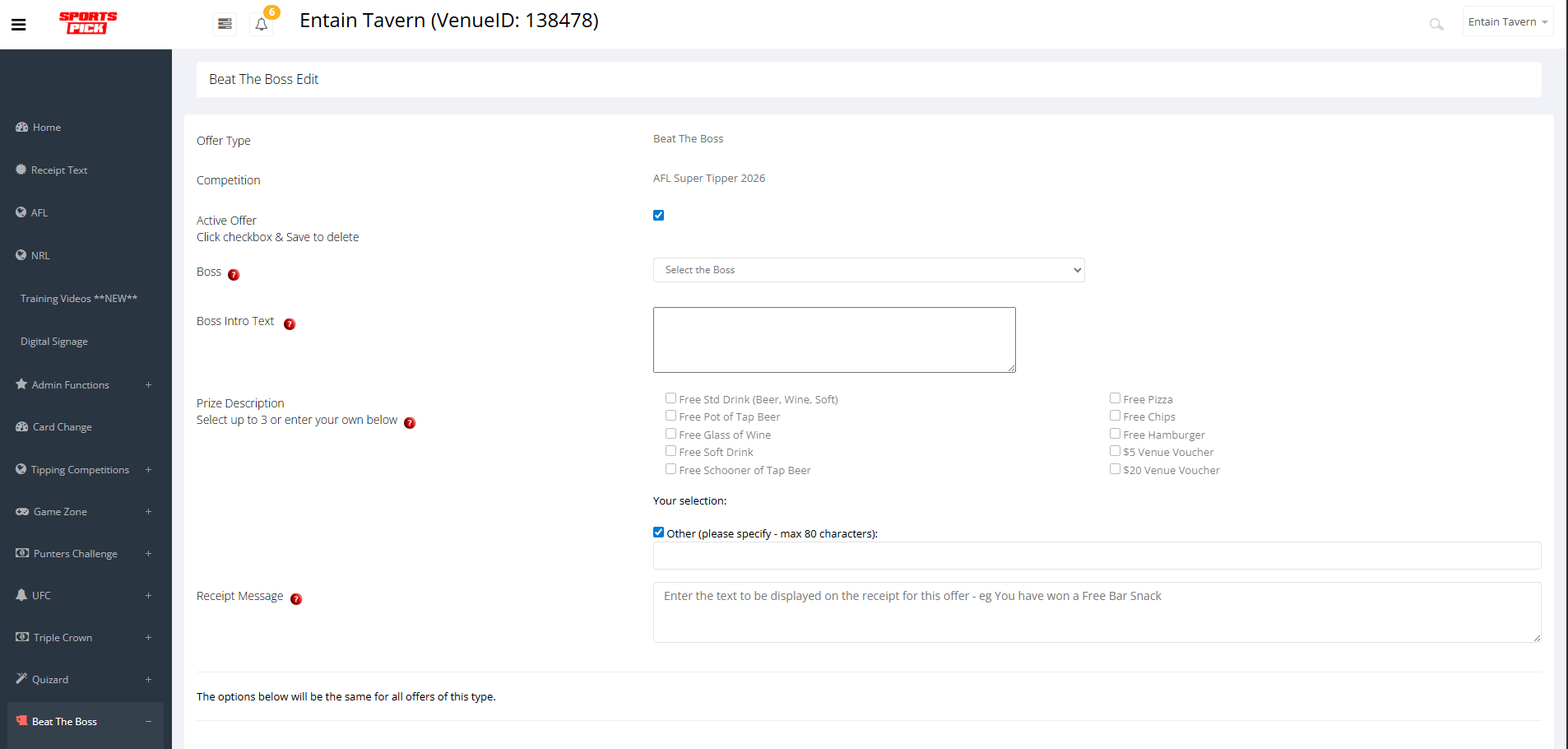Open Receipt Text in sidebar
Screen dimensions: 1568x749
58,170
